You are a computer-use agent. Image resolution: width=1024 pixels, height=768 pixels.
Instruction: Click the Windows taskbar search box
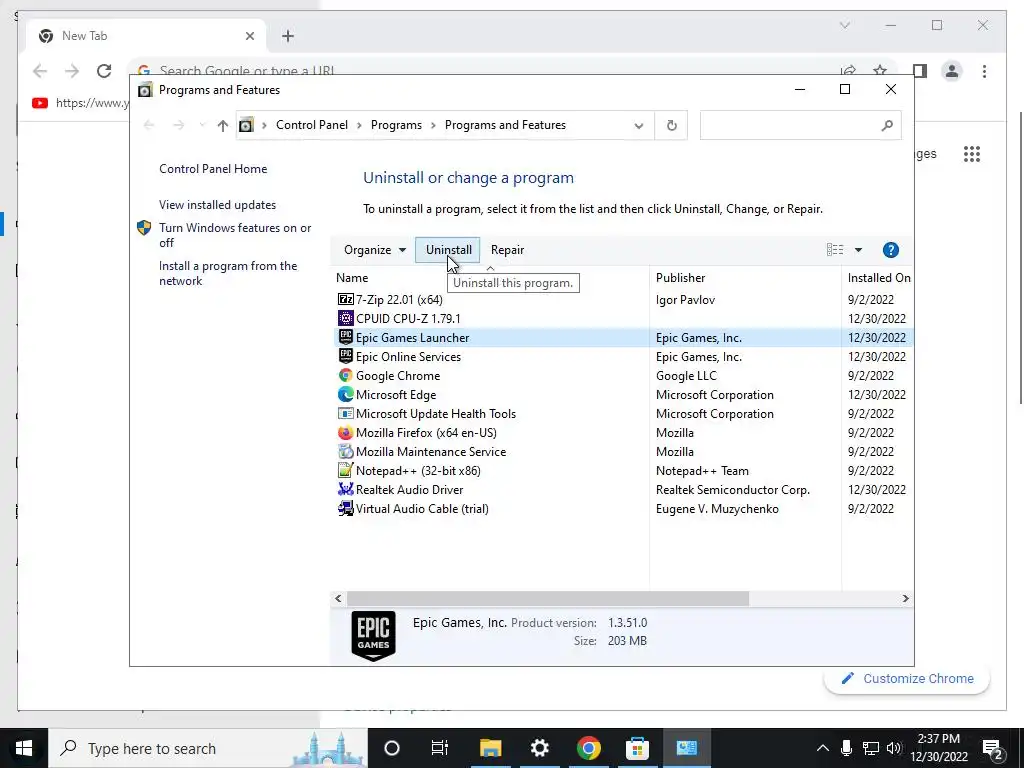coord(207,748)
